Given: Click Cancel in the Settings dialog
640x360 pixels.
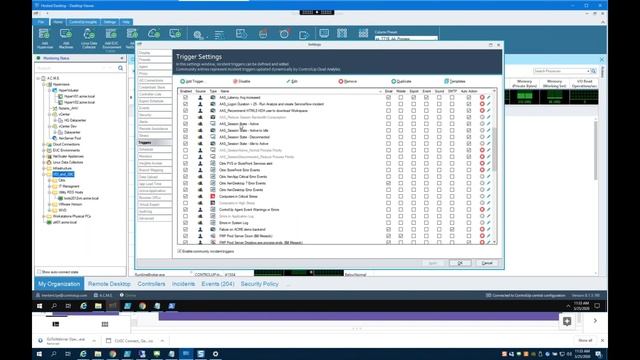Looking at the screenshot, I should (487, 263).
